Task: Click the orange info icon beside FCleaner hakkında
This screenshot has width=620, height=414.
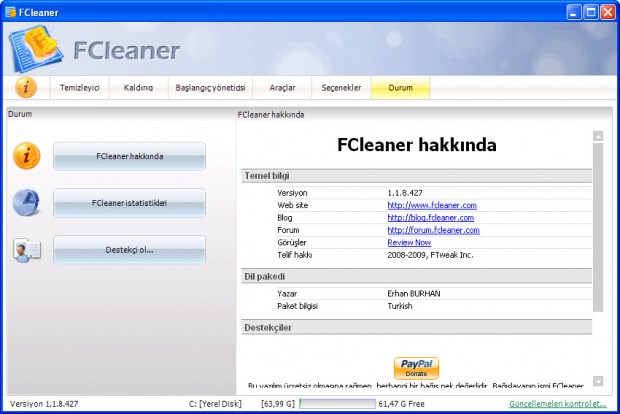Action: coord(26,156)
